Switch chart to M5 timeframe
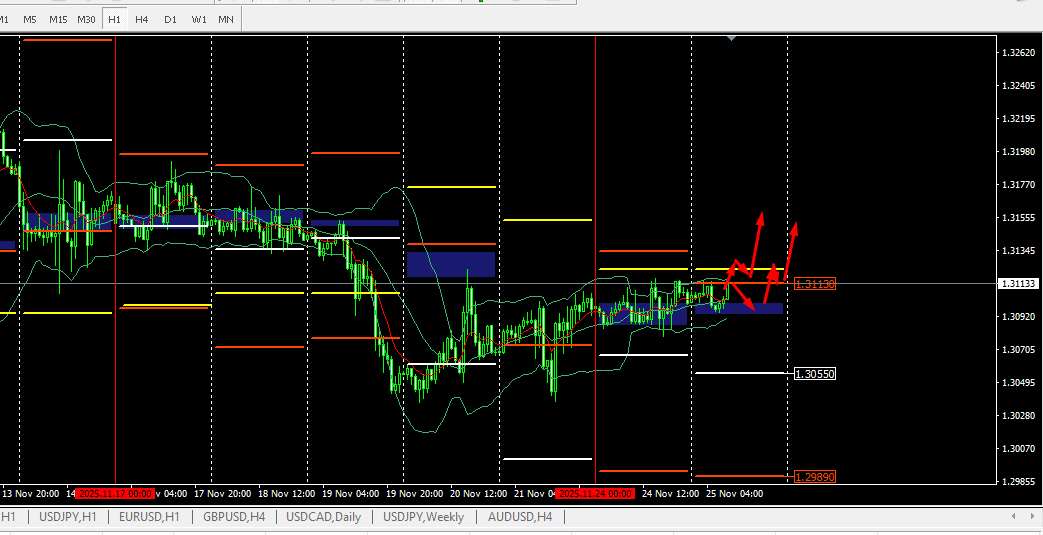The width and height of the screenshot is (1043, 535). [x=30, y=19]
